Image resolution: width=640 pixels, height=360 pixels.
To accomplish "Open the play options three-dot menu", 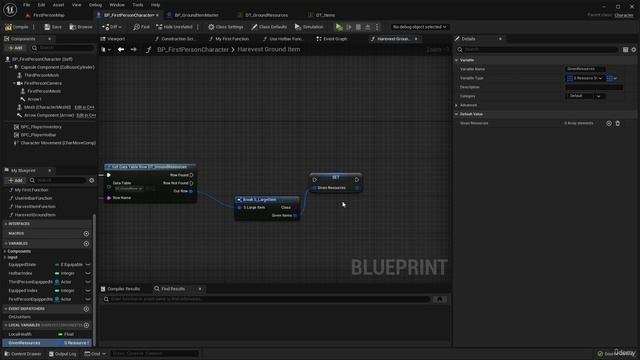I will click(377, 27).
